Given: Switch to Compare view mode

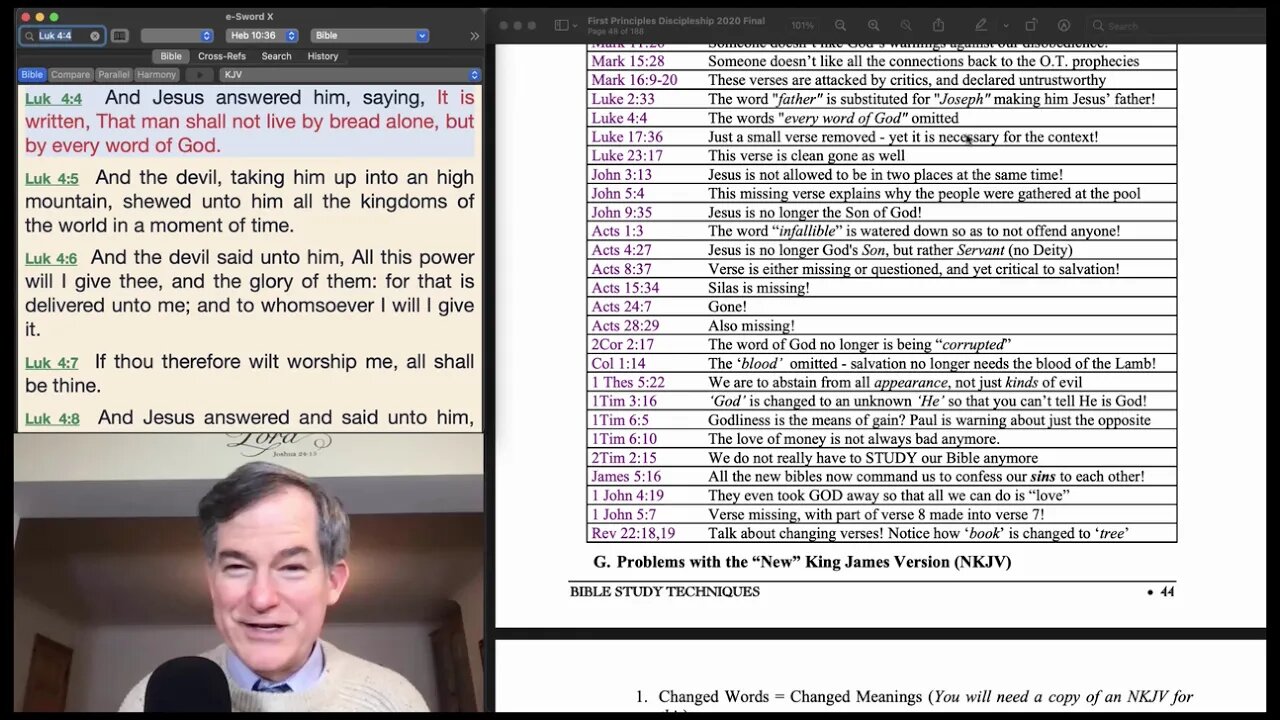Looking at the screenshot, I should tap(70, 75).
